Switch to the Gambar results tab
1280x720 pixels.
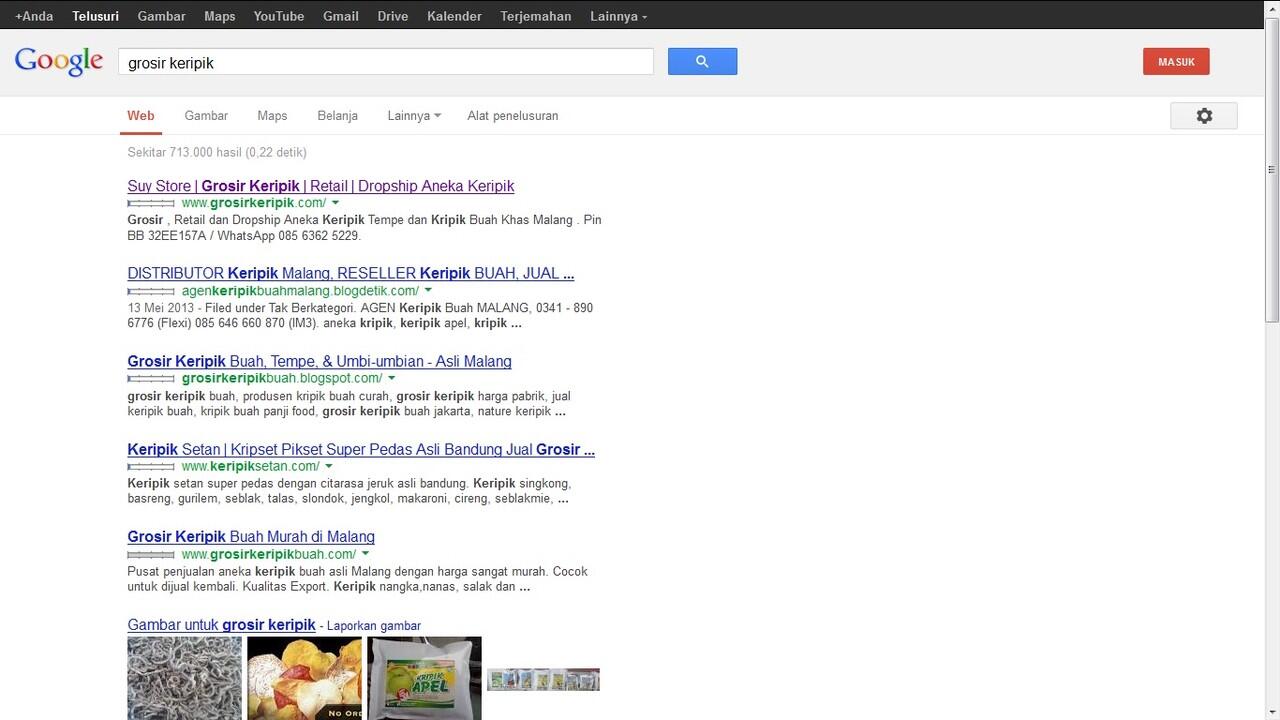(206, 116)
